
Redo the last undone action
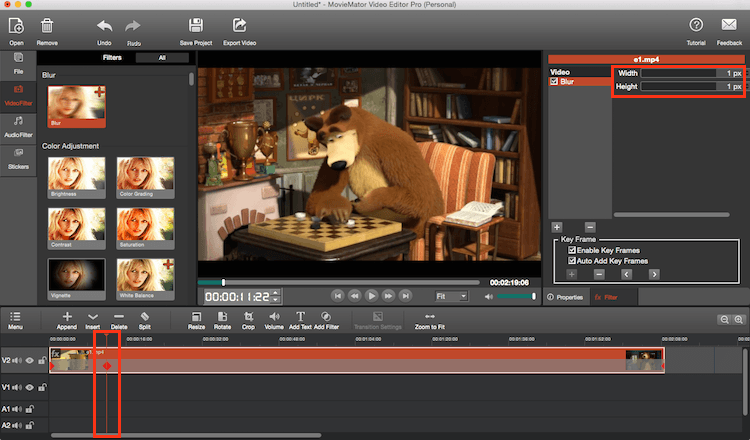(x=133, y=26)
